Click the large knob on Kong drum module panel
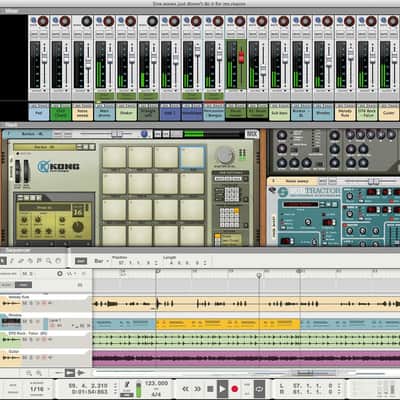The height and width of the screenshot is (400, 400). [x=78, y=227]
